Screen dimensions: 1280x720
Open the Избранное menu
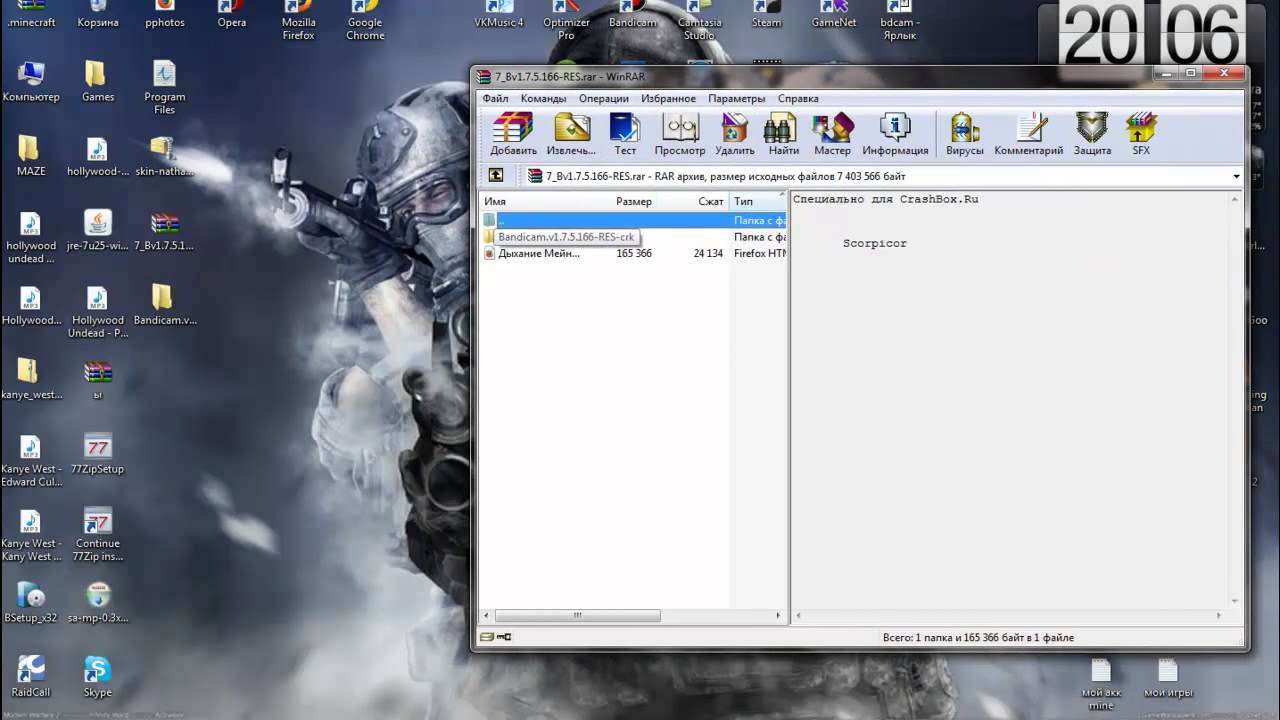[x=668, y=98]
